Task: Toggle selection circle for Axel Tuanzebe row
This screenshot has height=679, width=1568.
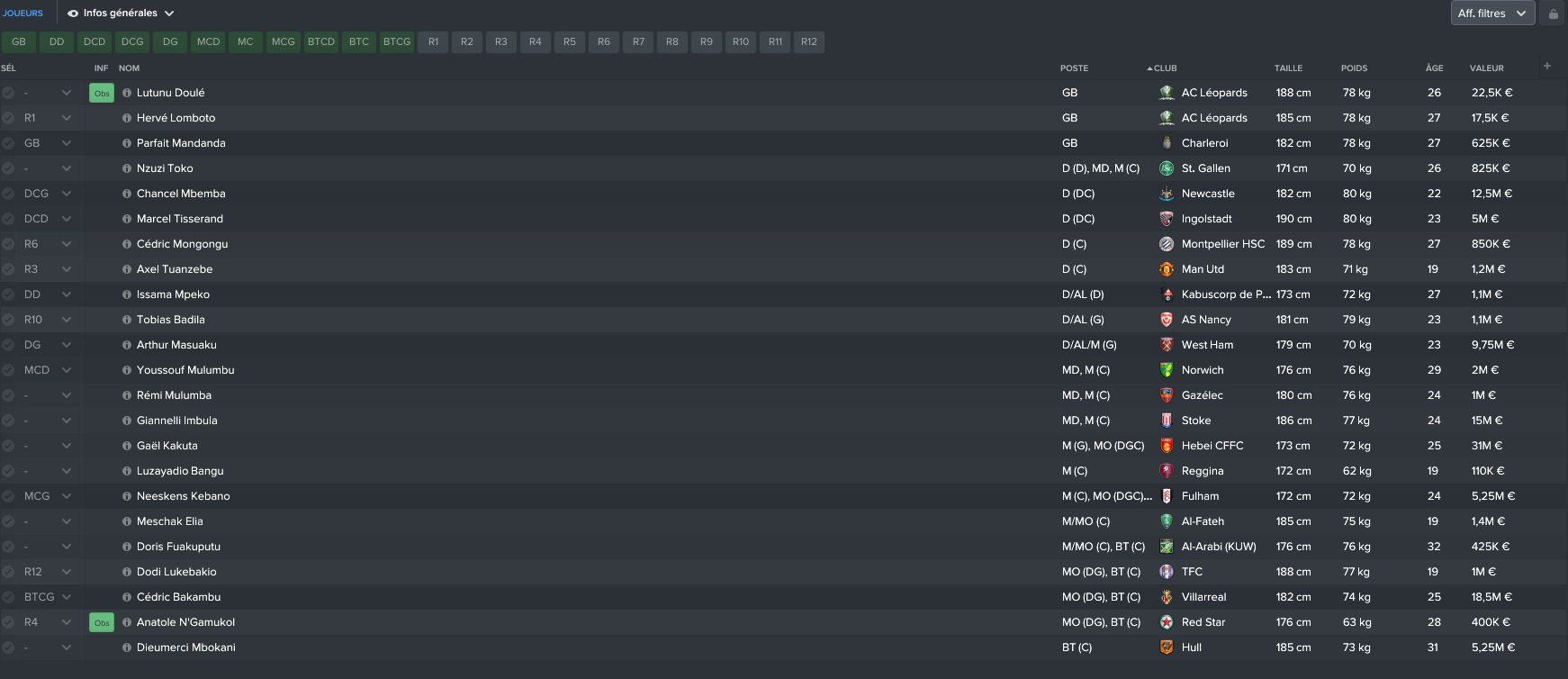Action: point(8,269)
